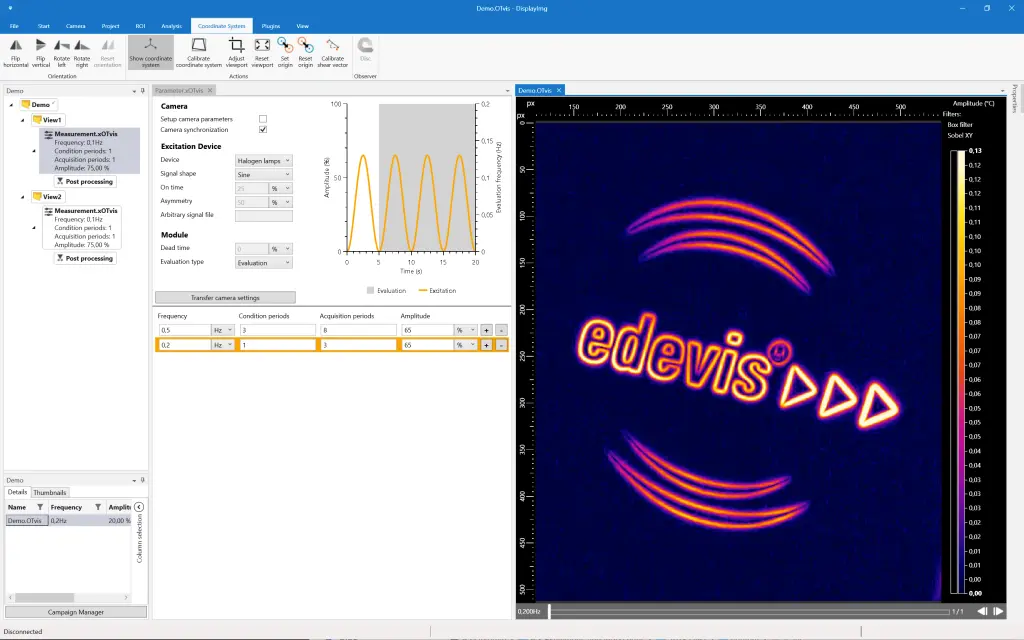
Task: Open the Signal shape dropdown
Action: 264,174
